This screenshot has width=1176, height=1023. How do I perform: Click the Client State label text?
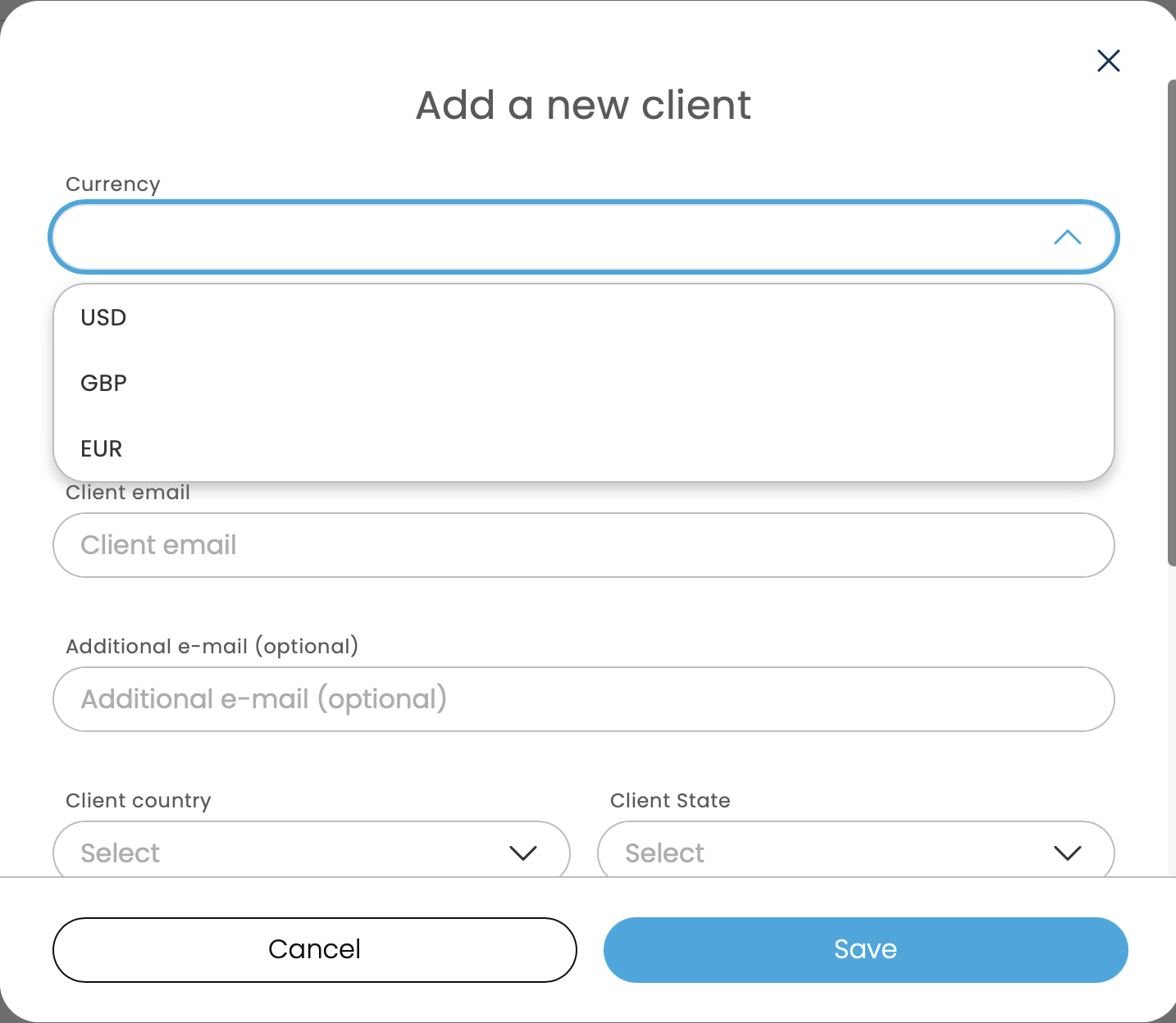tap(670, 801)
